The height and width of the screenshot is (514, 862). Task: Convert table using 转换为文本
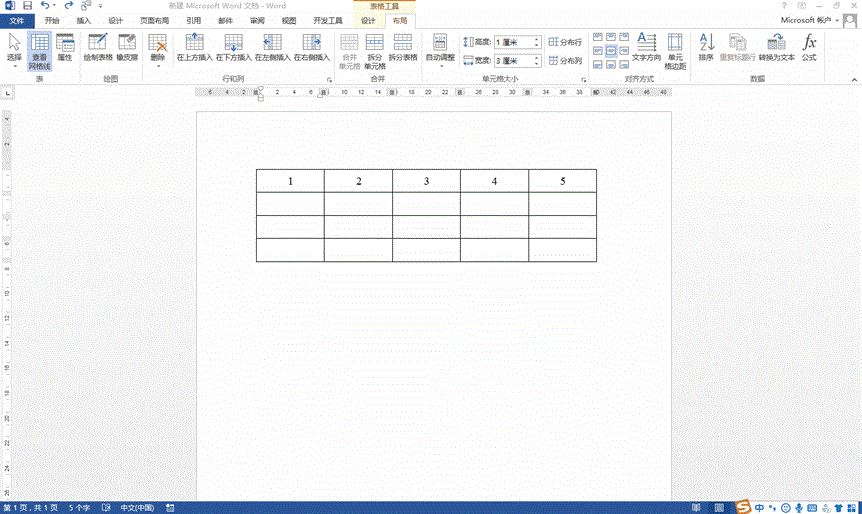point(776,47)
